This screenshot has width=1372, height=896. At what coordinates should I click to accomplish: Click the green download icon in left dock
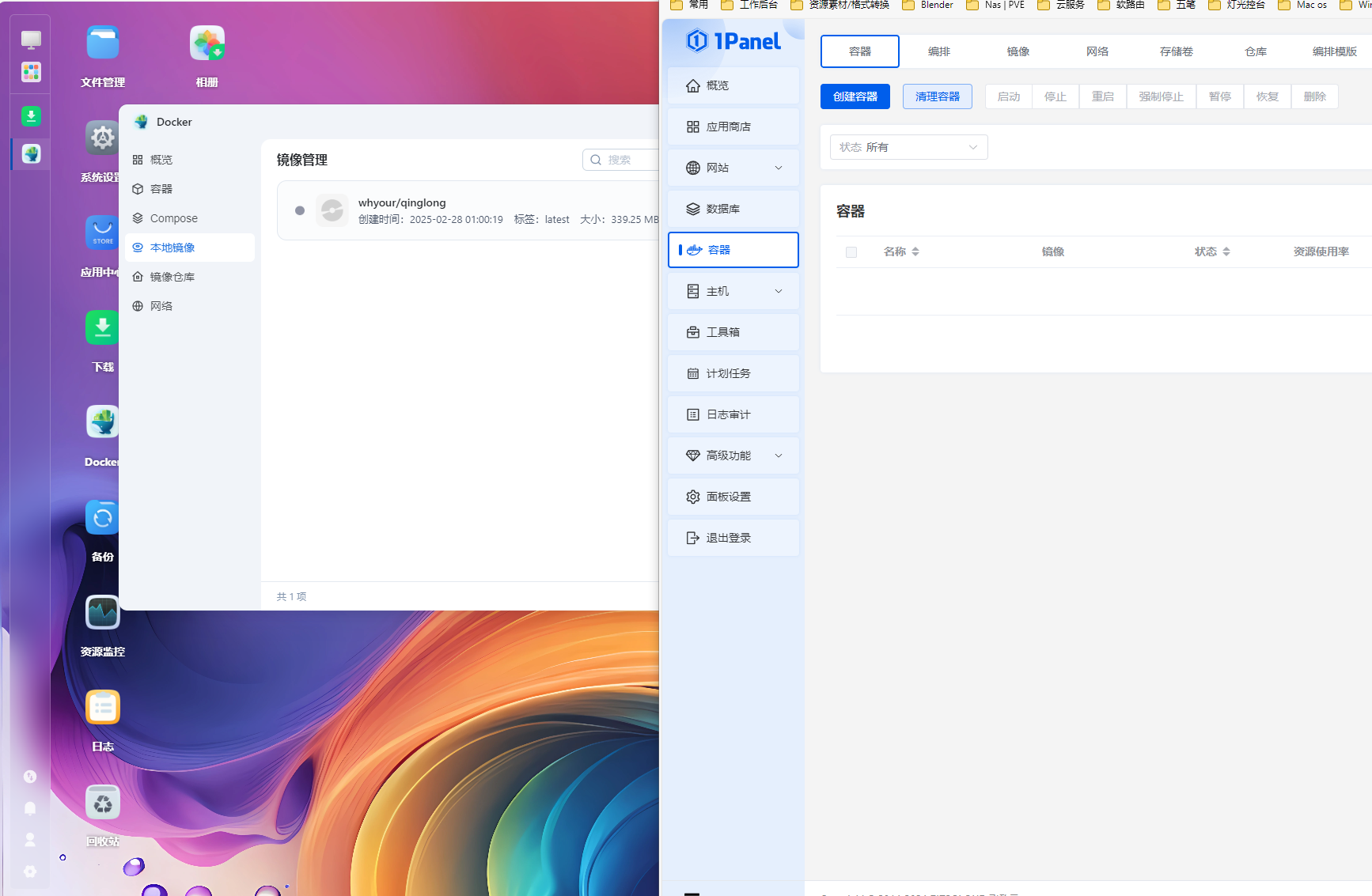(31, 116)
